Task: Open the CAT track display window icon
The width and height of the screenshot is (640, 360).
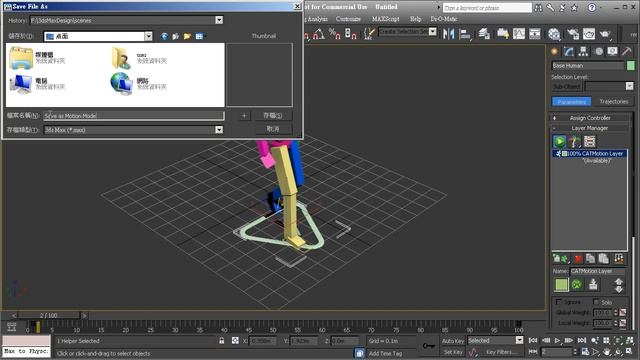Action: pyautogui.click(x=589, y=142)
